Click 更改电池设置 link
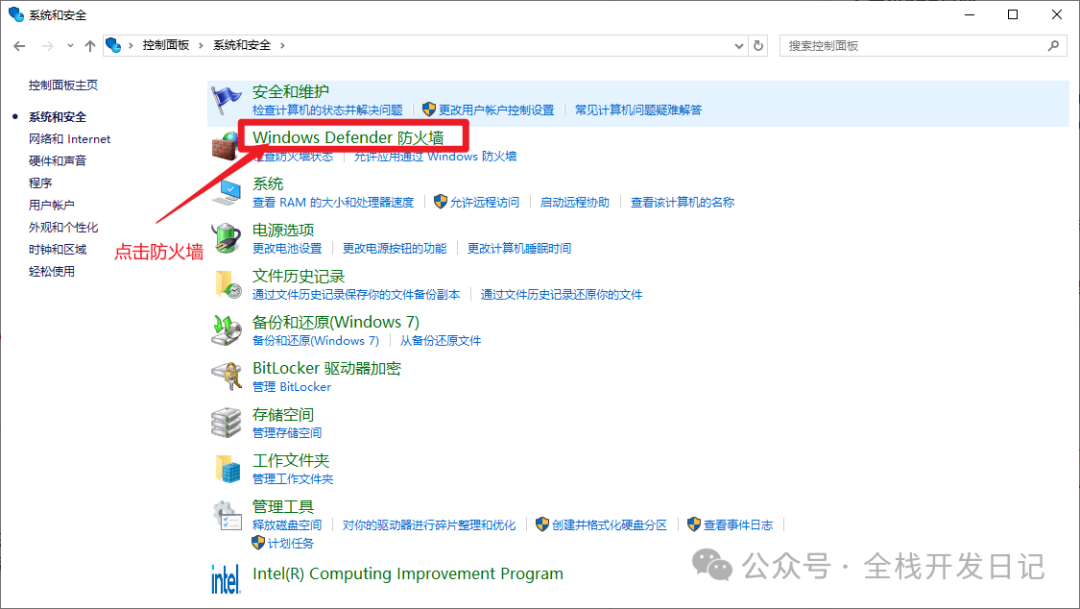The height and width of the screenshot is (609, 1080). pyautogui.click(x=287, y=249)
